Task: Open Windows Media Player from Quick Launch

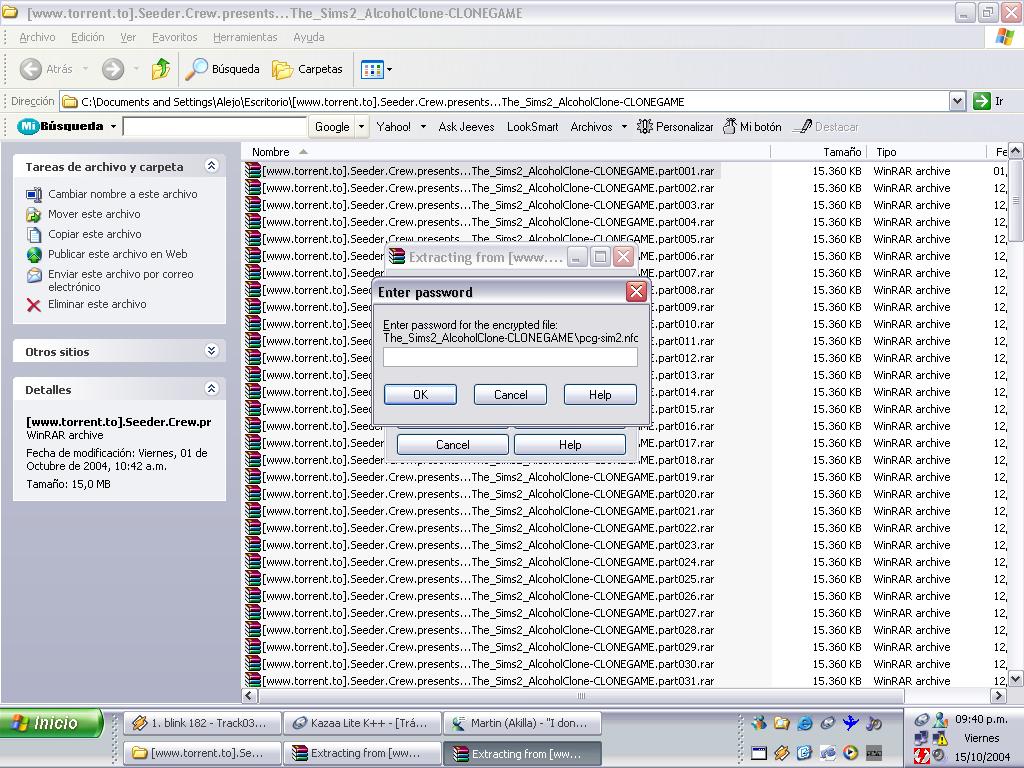Action: pos(850,753)
